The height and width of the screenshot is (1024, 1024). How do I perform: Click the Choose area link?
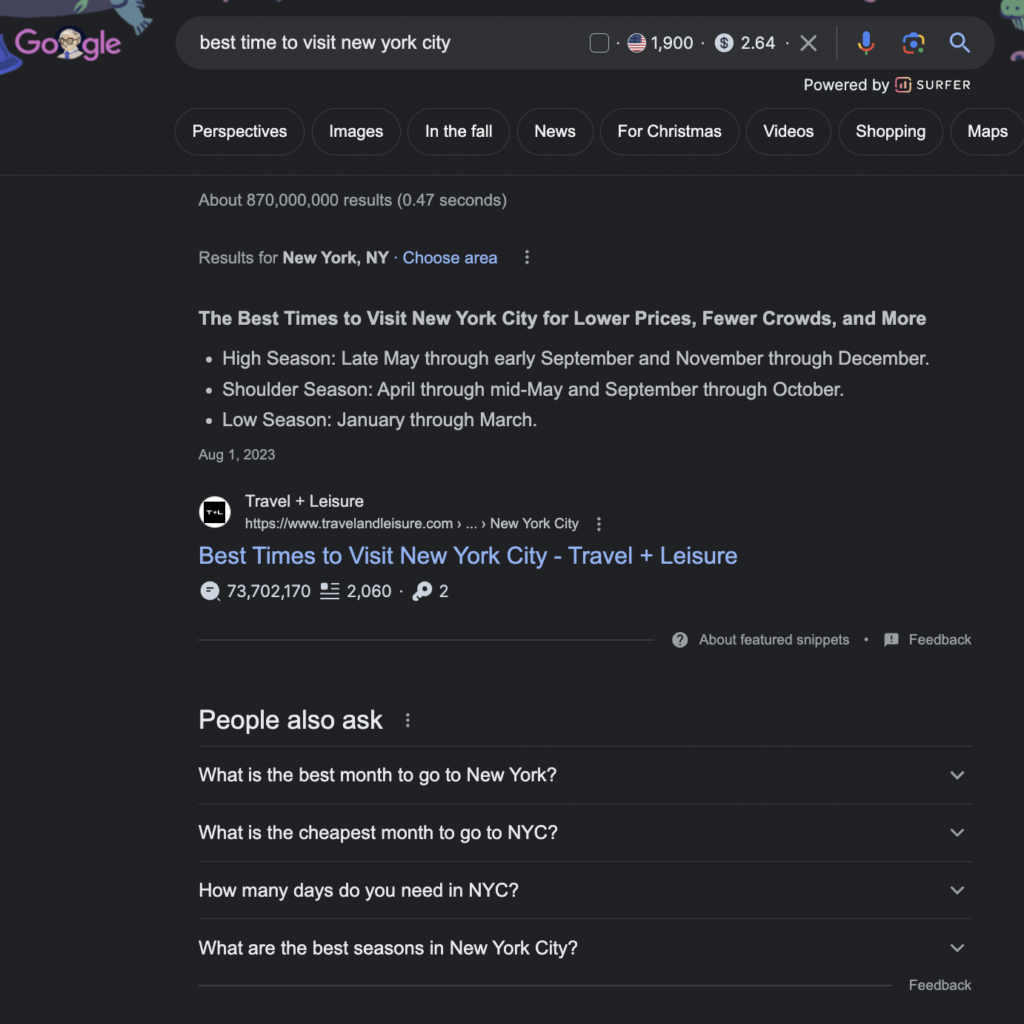[x=450, y=258]
